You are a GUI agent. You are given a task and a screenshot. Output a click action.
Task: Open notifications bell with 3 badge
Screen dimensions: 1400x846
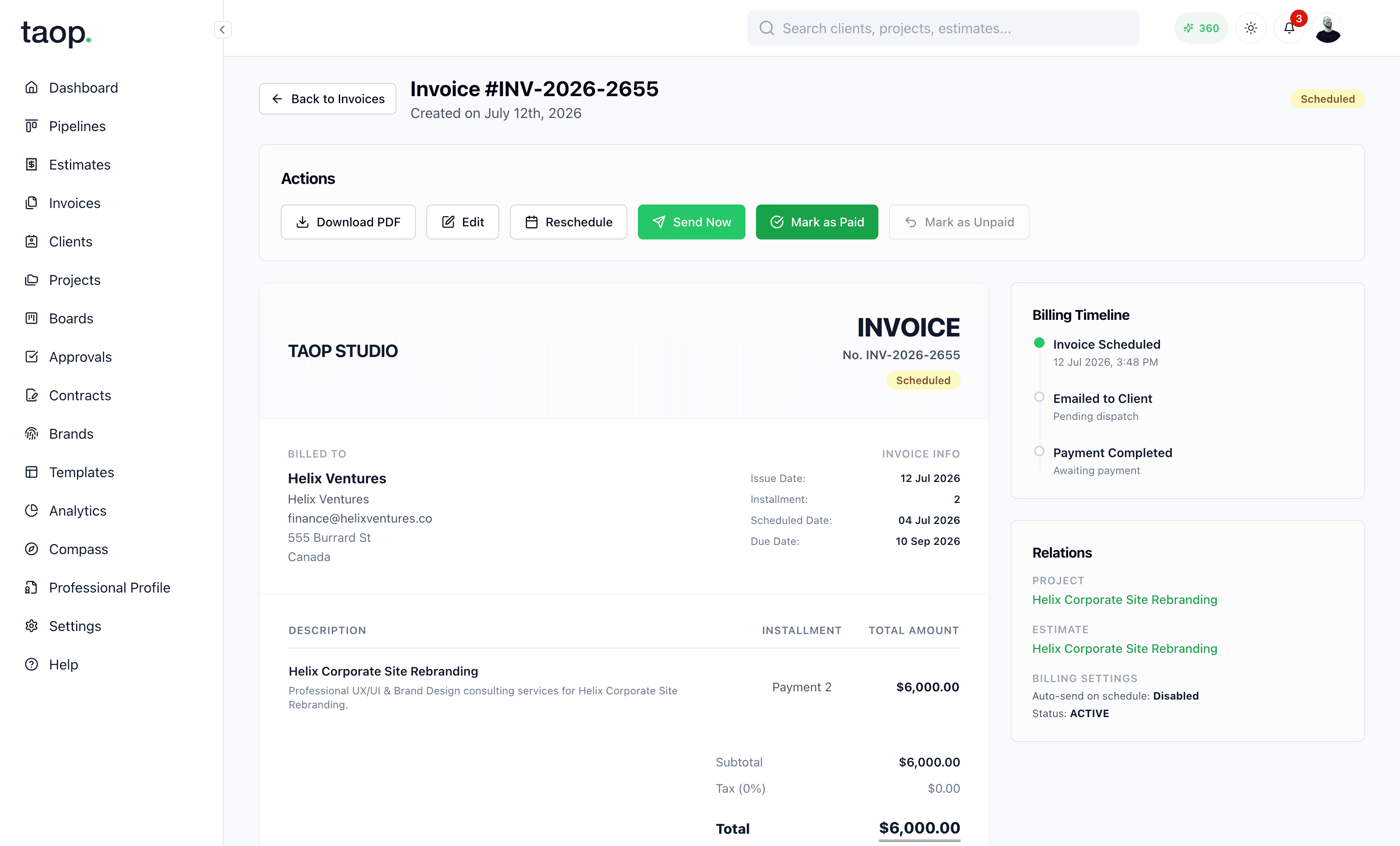pyautogui.click(x=1290, y=28)
